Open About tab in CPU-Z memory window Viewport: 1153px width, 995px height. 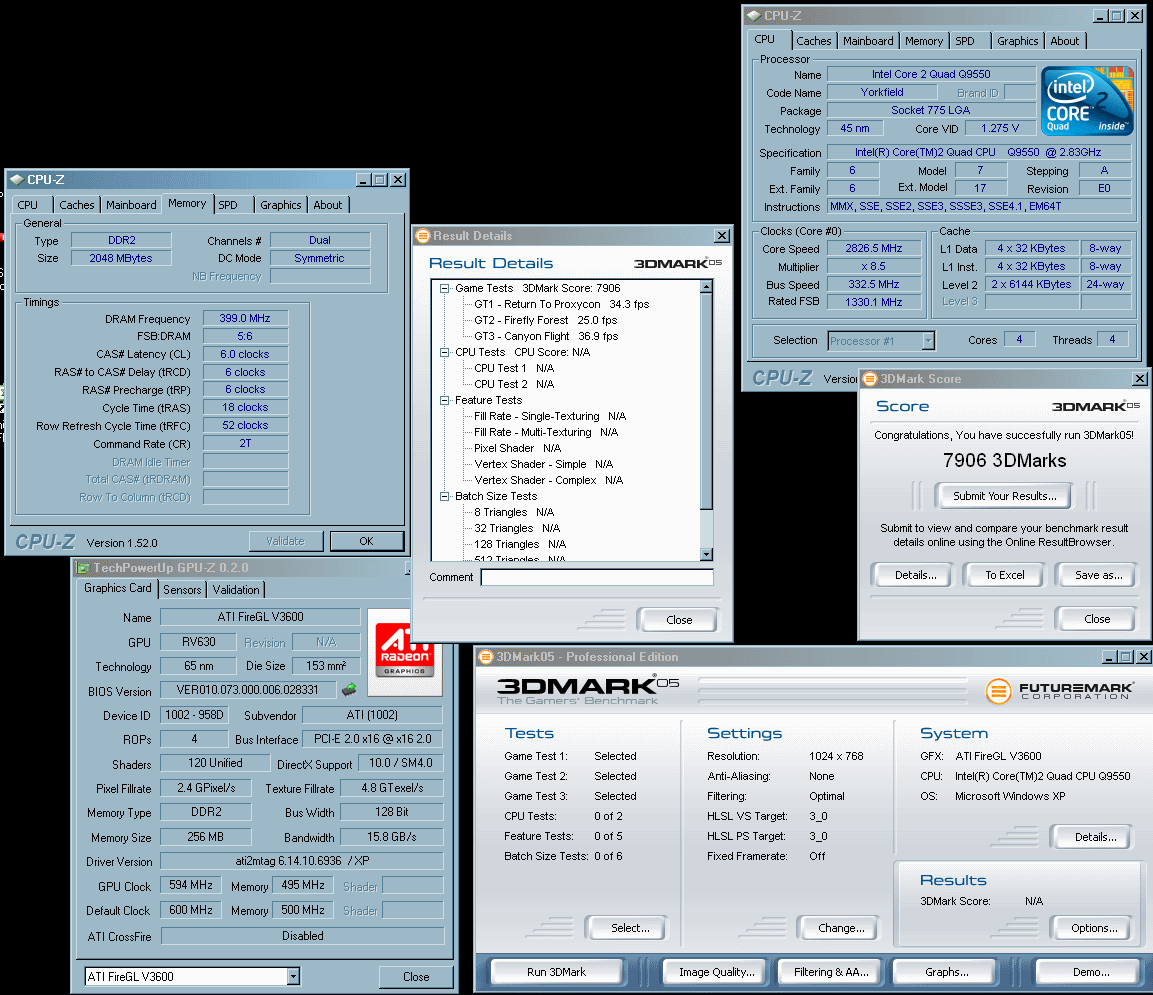pyautogui.click(x=328, y=205)
